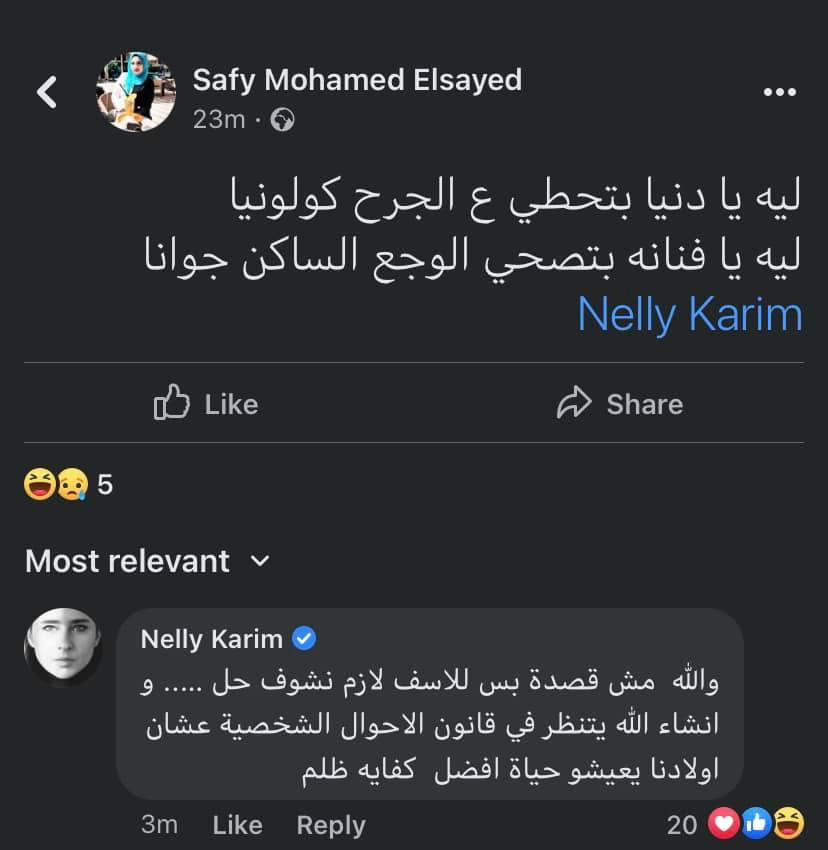828x850 pixels.
Task: Tap the Share arrow icon
Action: coord(575,403)
